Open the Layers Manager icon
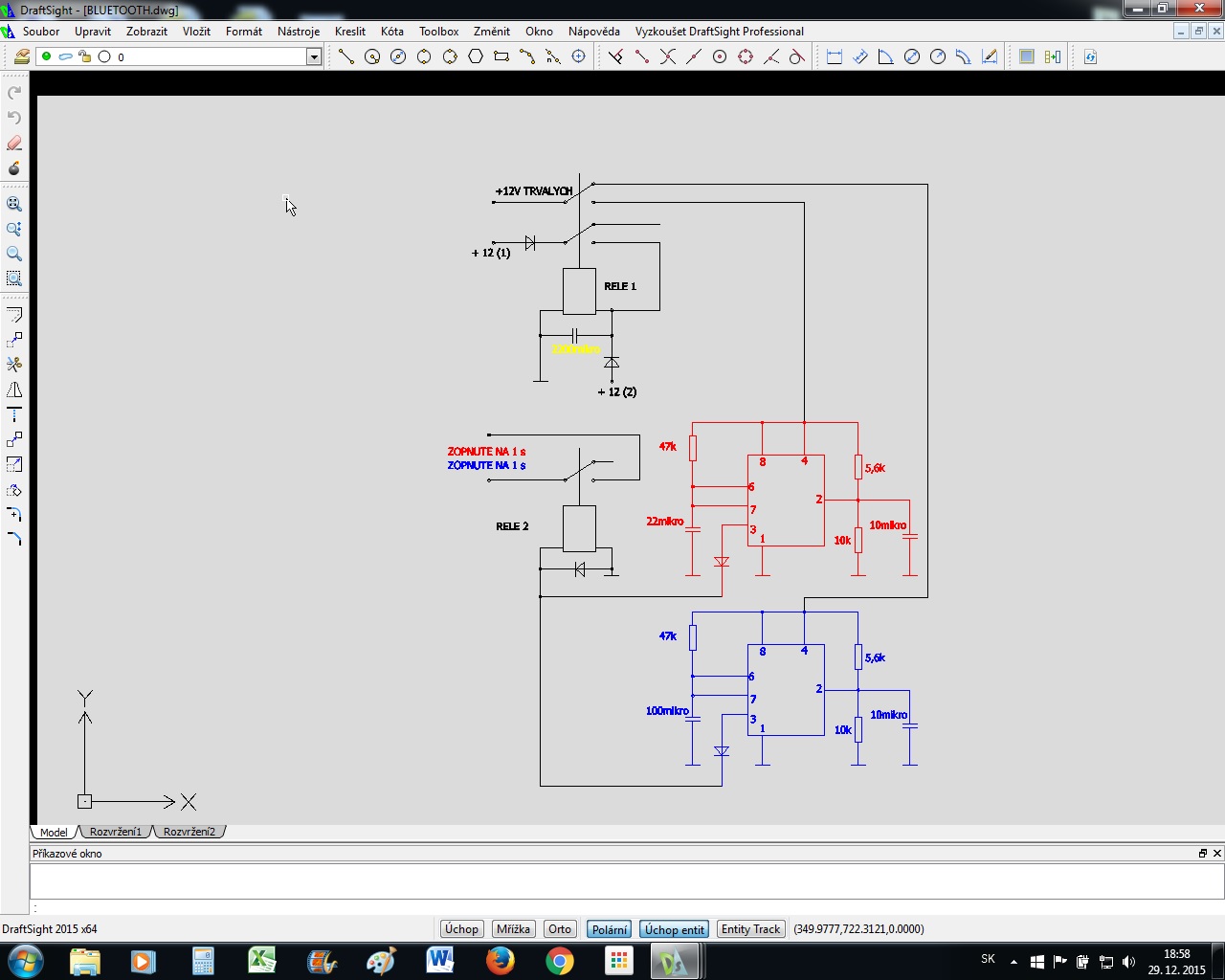The height and width of the screenshot is (980, 1225). pyautogui.click(x=21, y=57)
